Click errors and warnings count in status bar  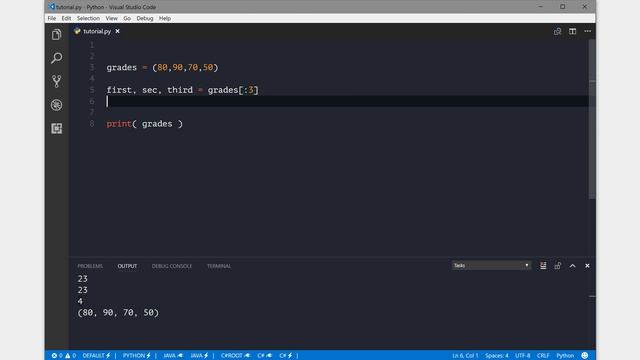point(64,356)
